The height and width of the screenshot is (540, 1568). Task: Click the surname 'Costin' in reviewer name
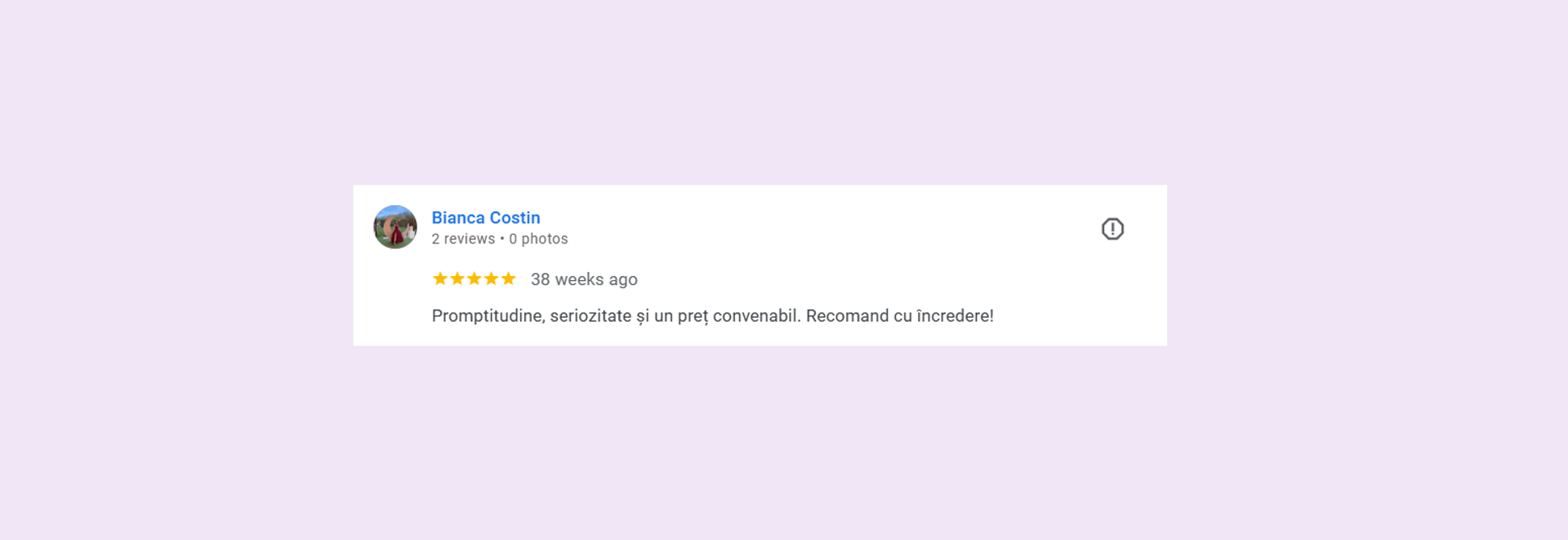(514, 218)
